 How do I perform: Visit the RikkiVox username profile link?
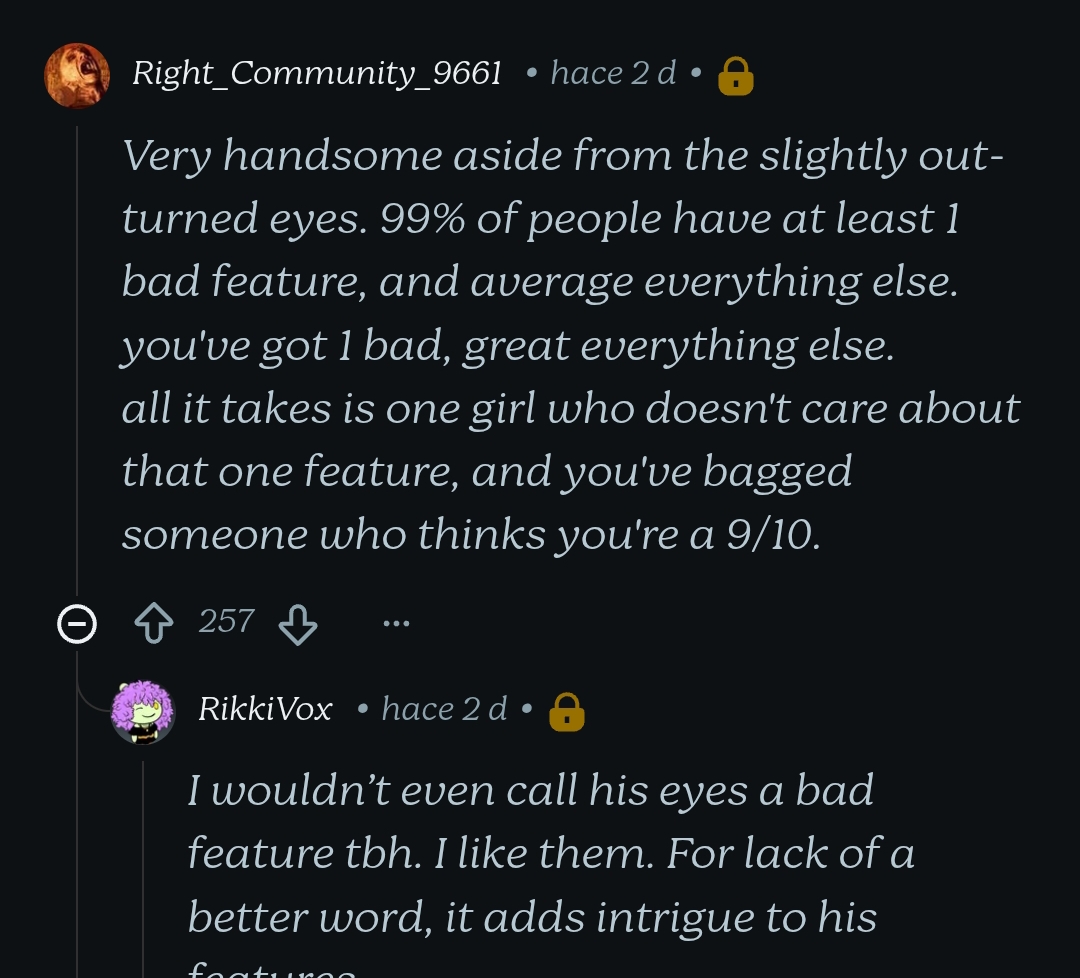tap(265, 709)
